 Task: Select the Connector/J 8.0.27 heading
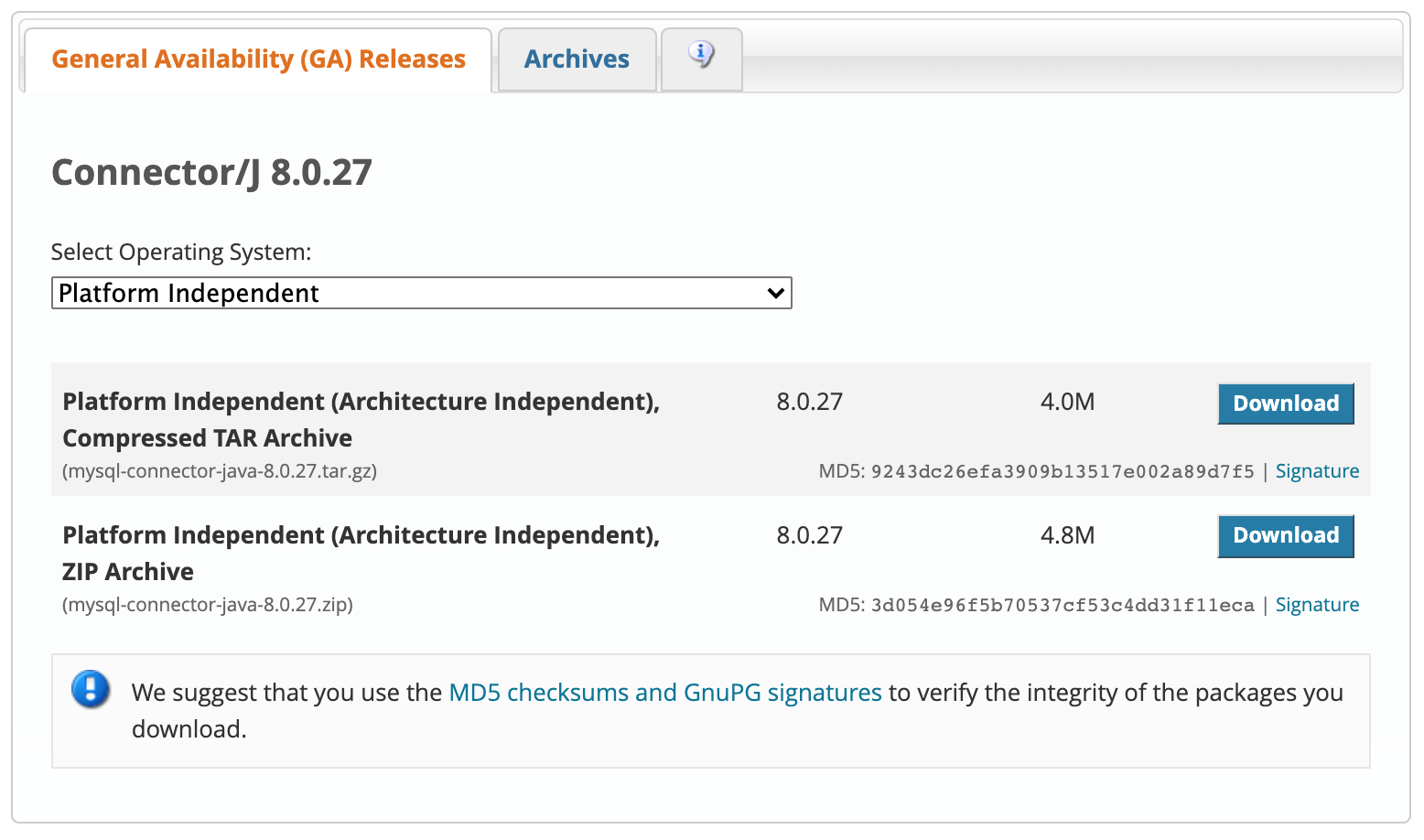[211, 172]
